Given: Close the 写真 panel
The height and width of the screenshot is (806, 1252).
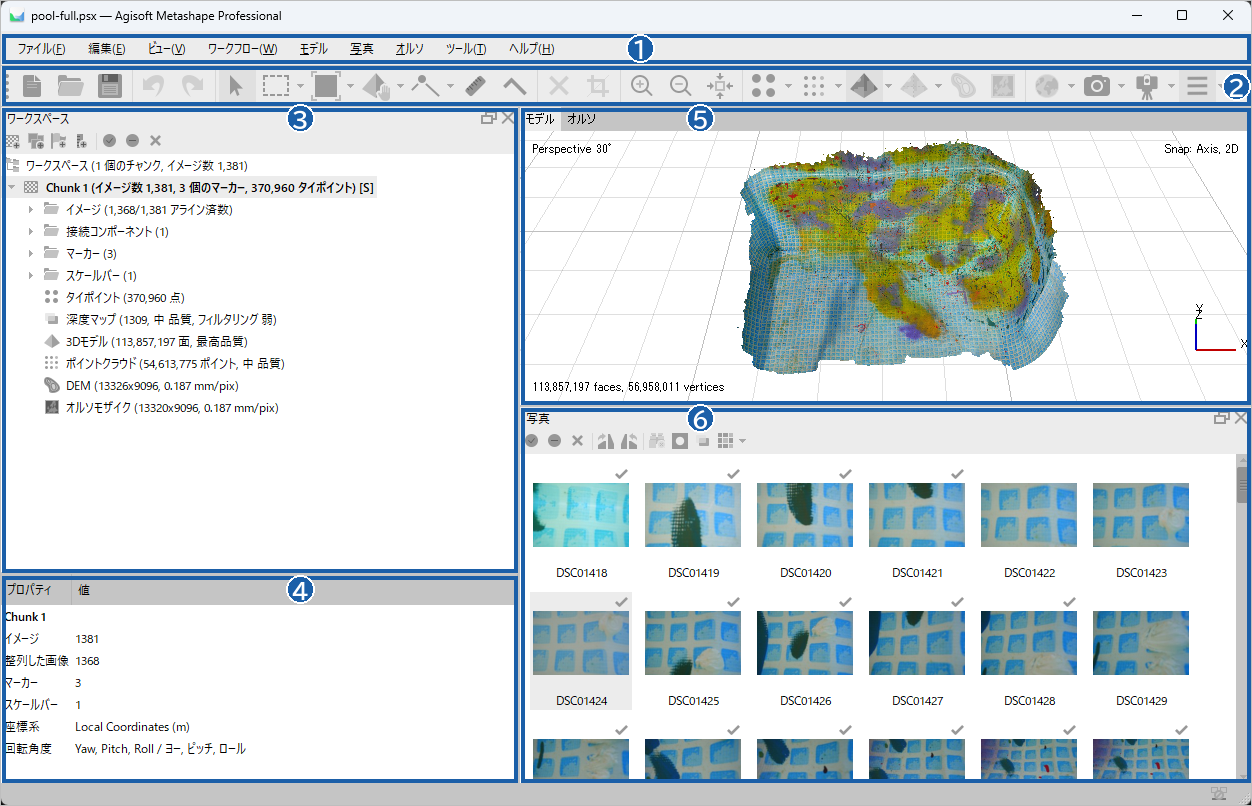Looking at the screenshot, I should pos(1240,418).
